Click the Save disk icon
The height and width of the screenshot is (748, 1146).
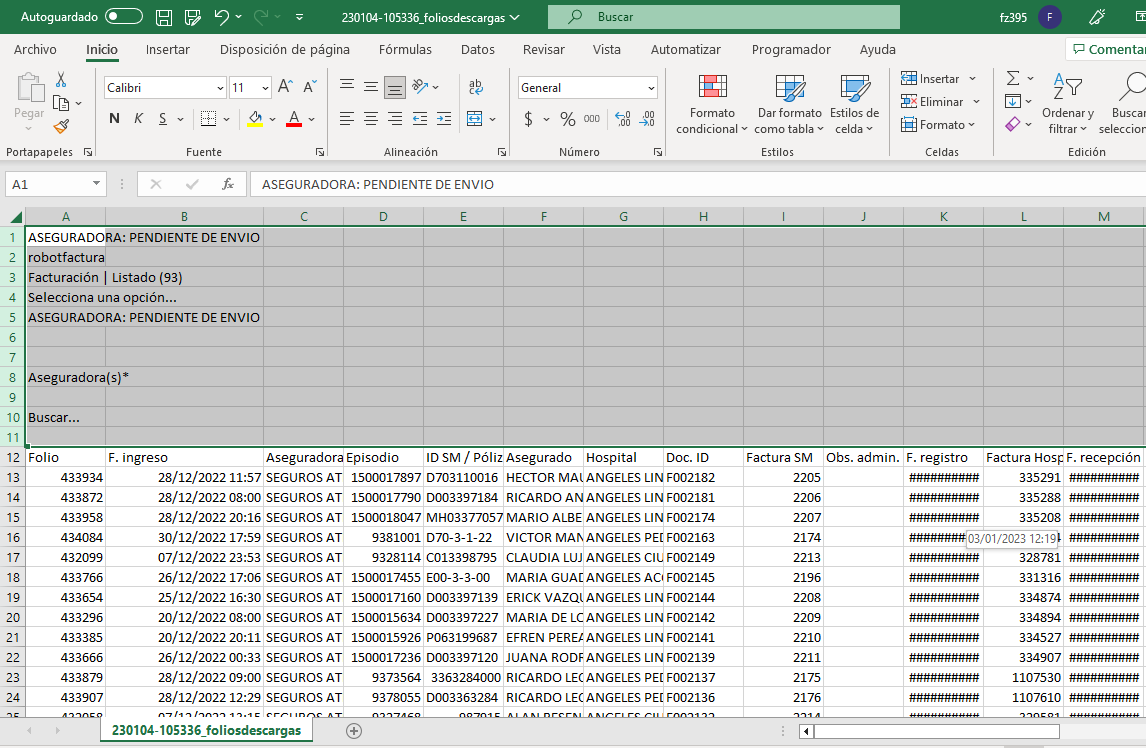(x=164, y=17)
